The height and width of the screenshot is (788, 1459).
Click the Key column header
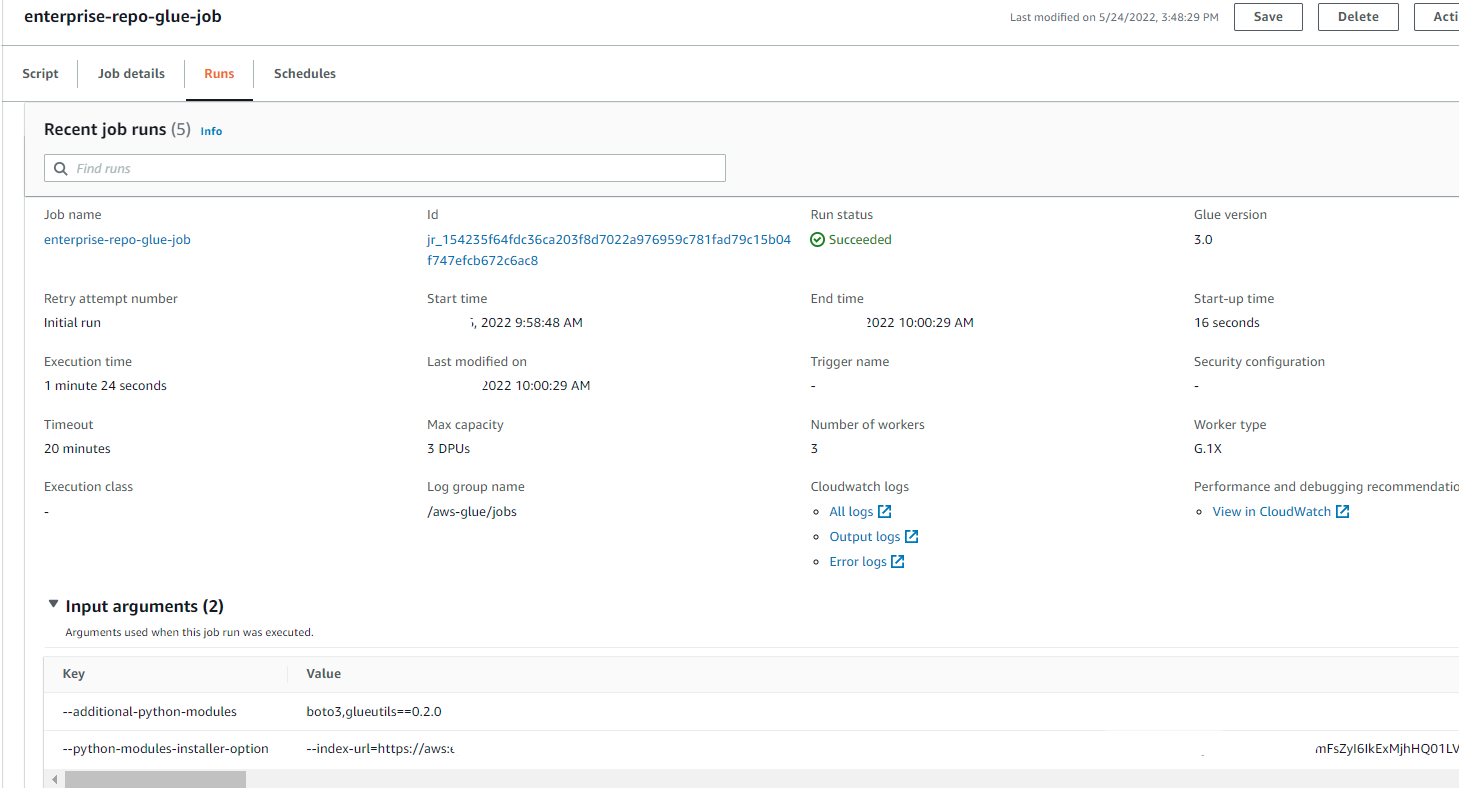(74, 674)
